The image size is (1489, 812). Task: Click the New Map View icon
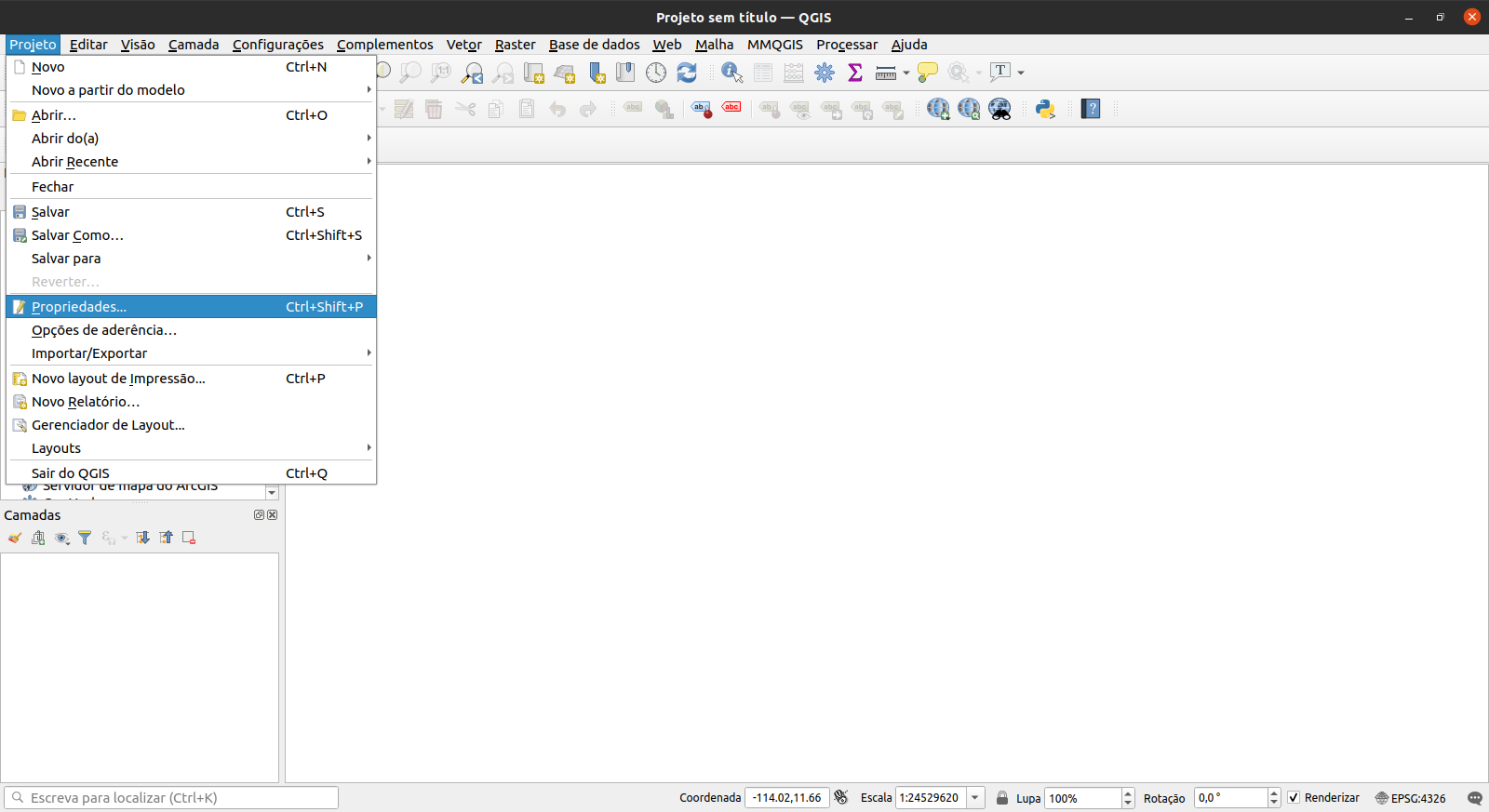point(534,73)
